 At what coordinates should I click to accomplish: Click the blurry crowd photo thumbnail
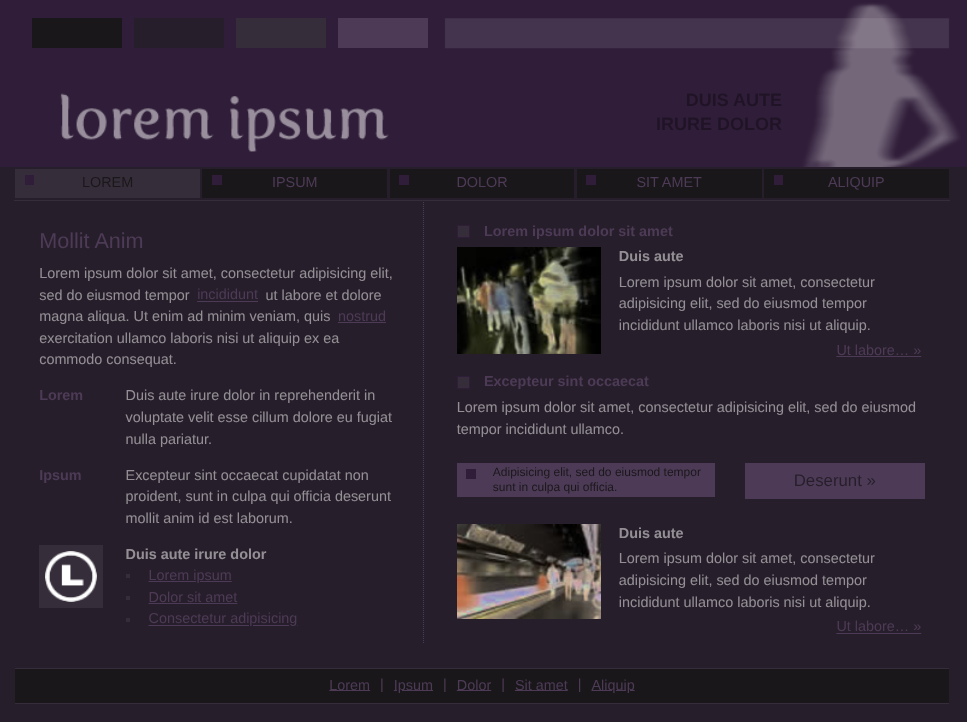[x=529, y=300]
